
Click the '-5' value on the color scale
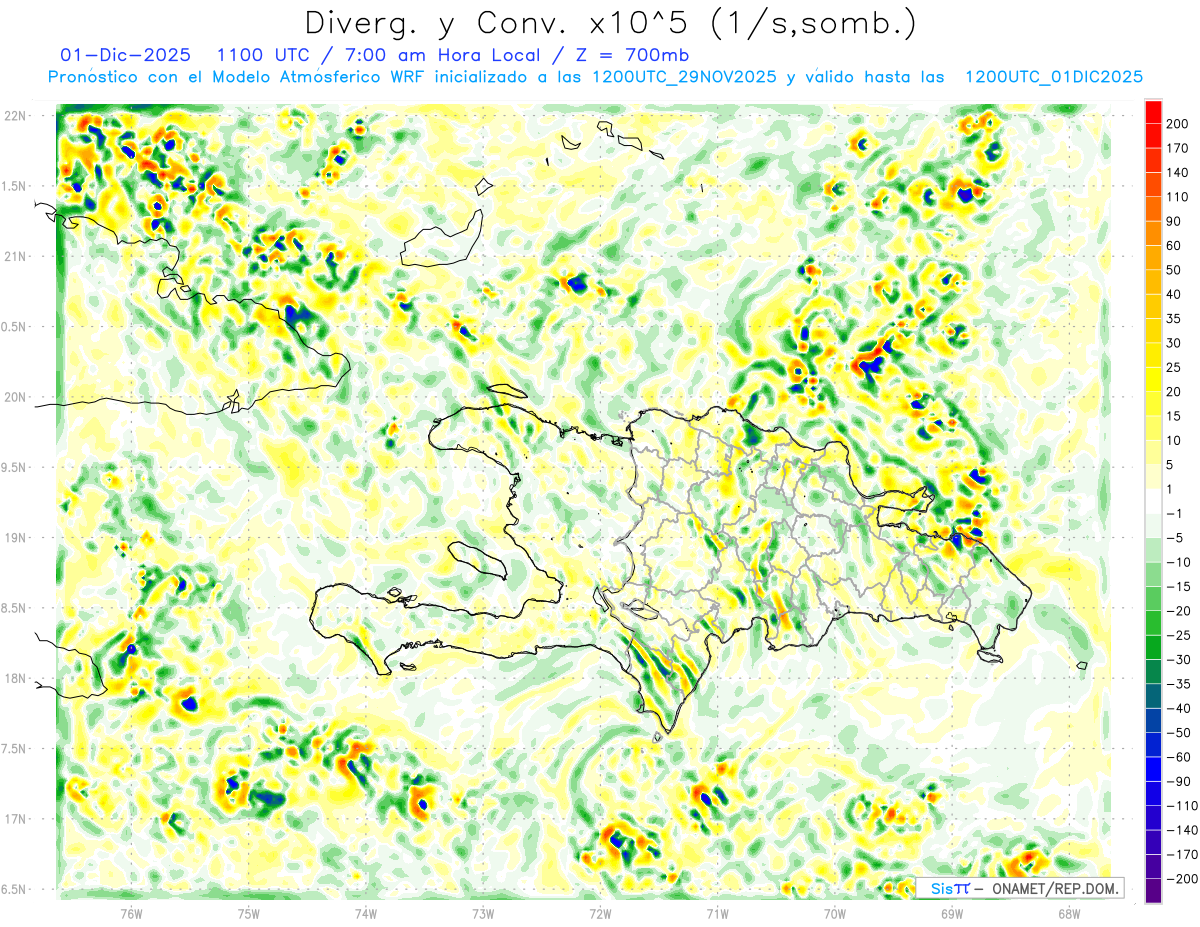pos(1174,538)
